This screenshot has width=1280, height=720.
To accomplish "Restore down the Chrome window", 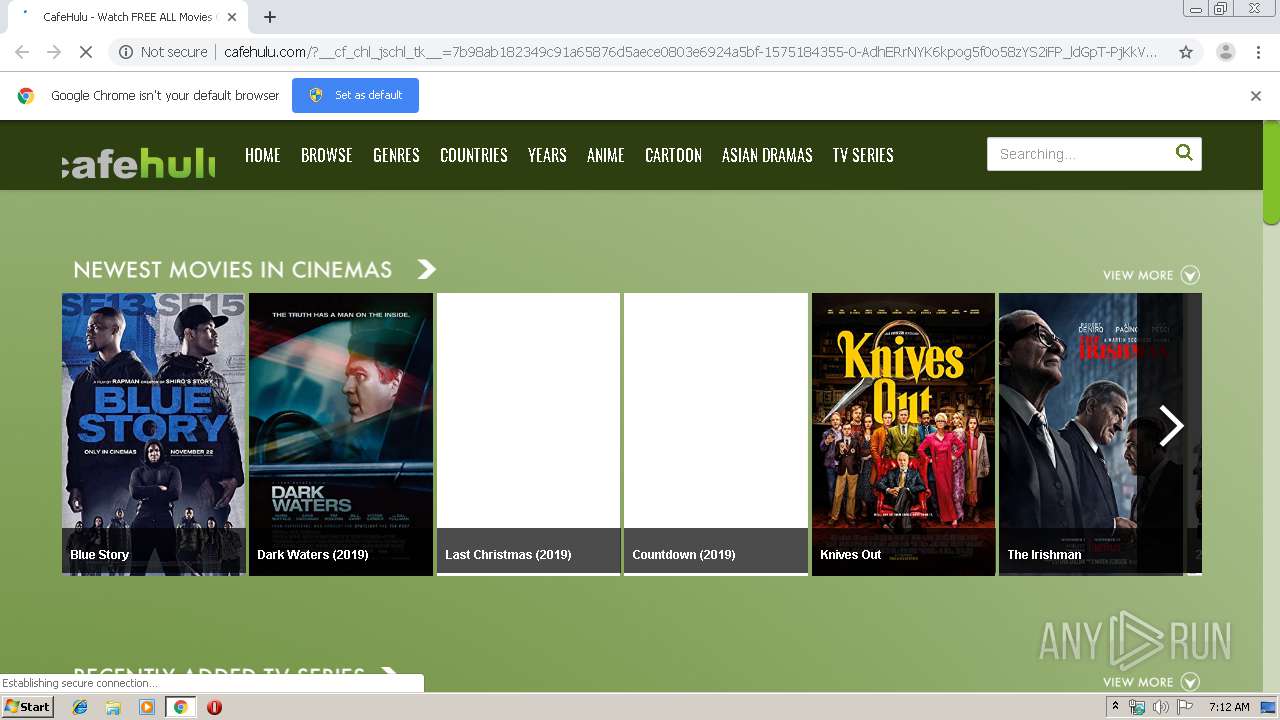I will coord(1221,9).
